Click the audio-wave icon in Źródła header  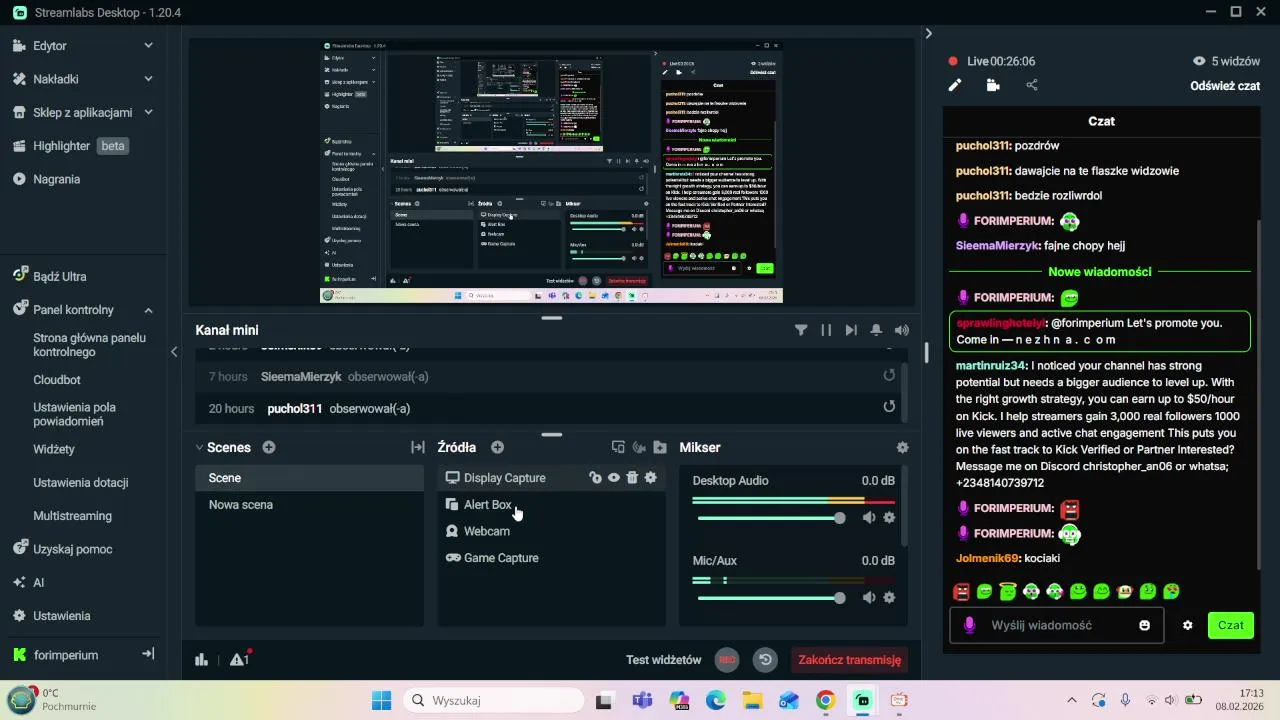tap(639, 448)
